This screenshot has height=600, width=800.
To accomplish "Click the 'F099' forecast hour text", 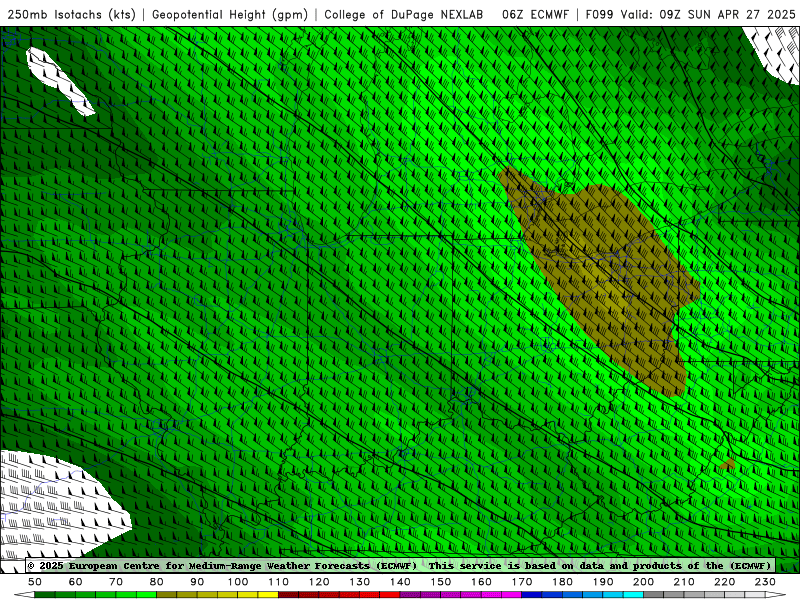I will [x=599, y=14].
